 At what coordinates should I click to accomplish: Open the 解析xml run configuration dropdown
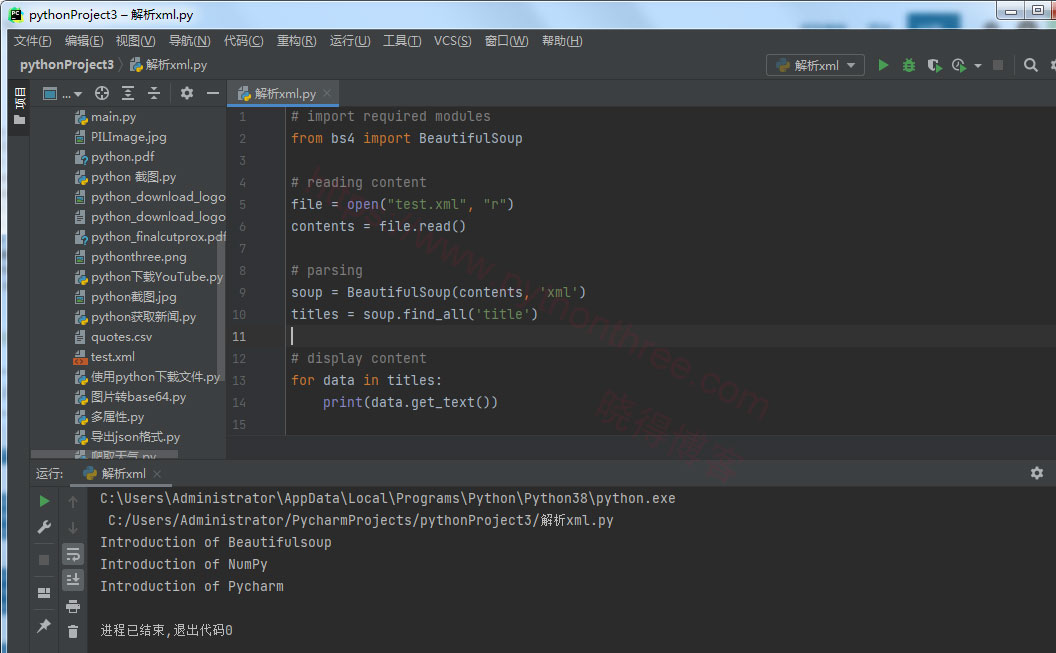(816, 65)
